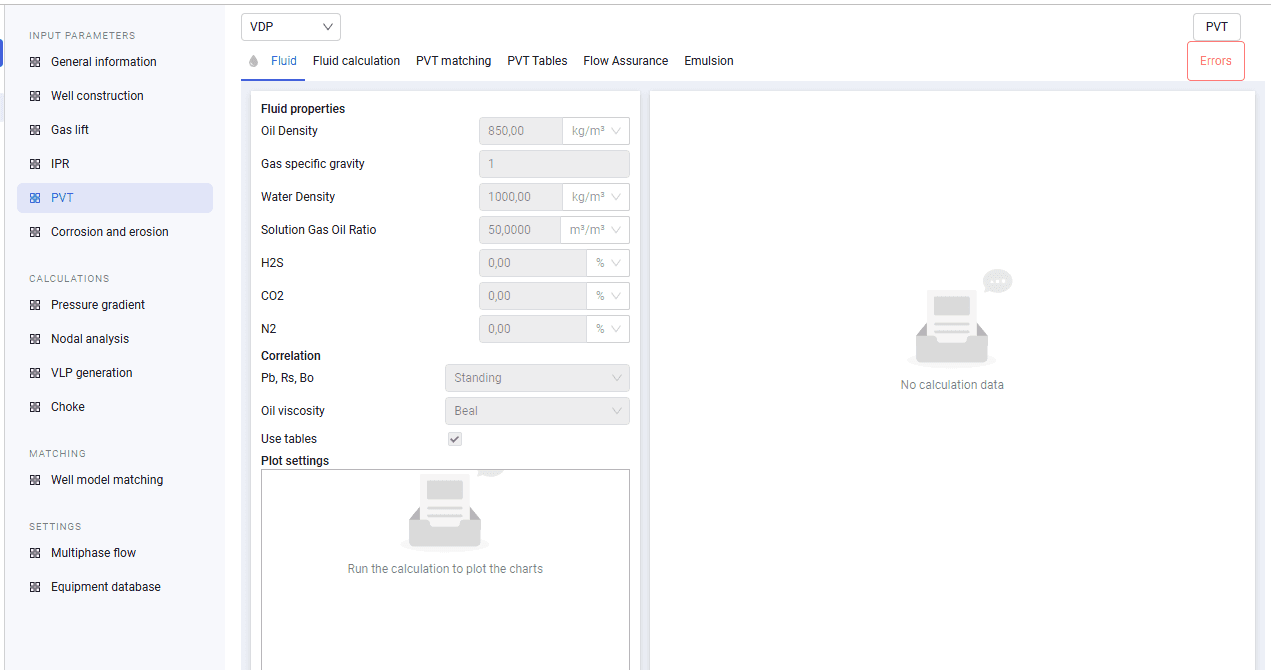Click the icon beside General information

35,62
